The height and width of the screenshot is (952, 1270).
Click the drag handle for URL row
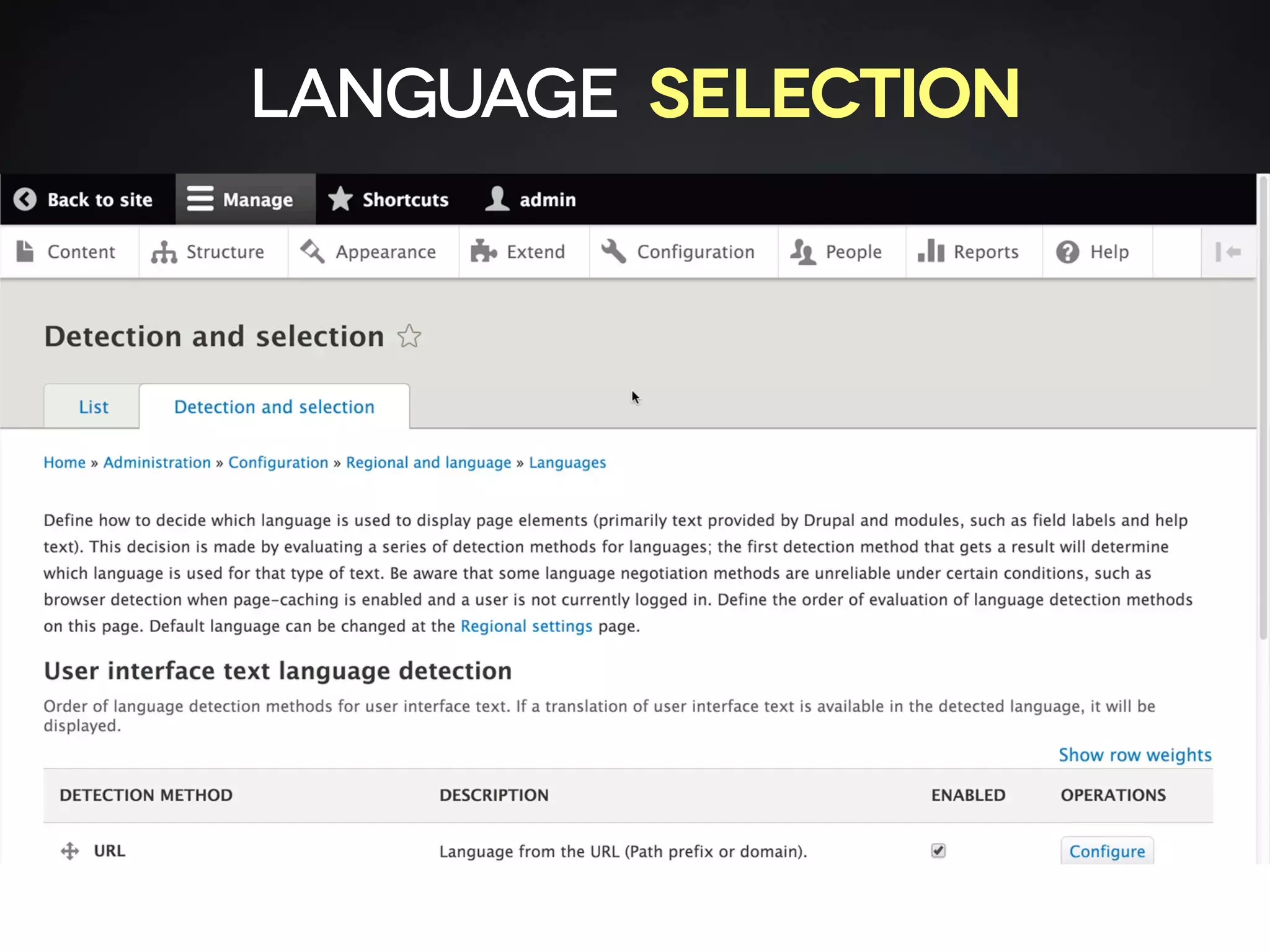tap(70, 851)
